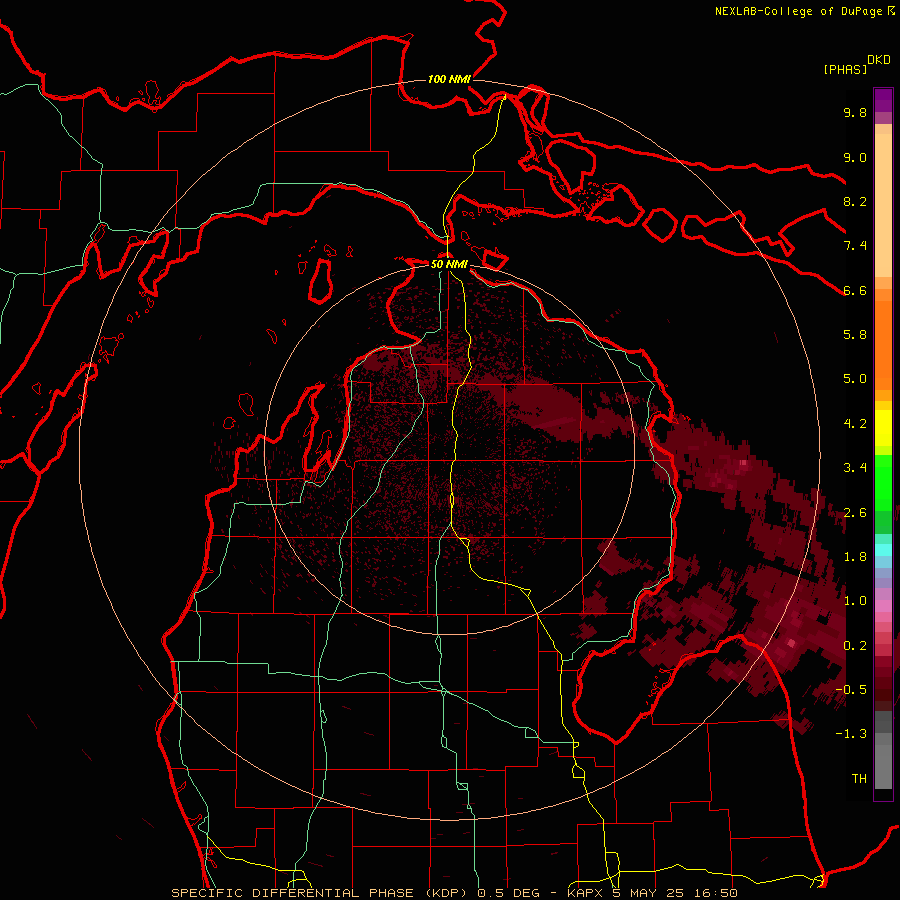Select the 1.8 legend value

click(855, 557)
